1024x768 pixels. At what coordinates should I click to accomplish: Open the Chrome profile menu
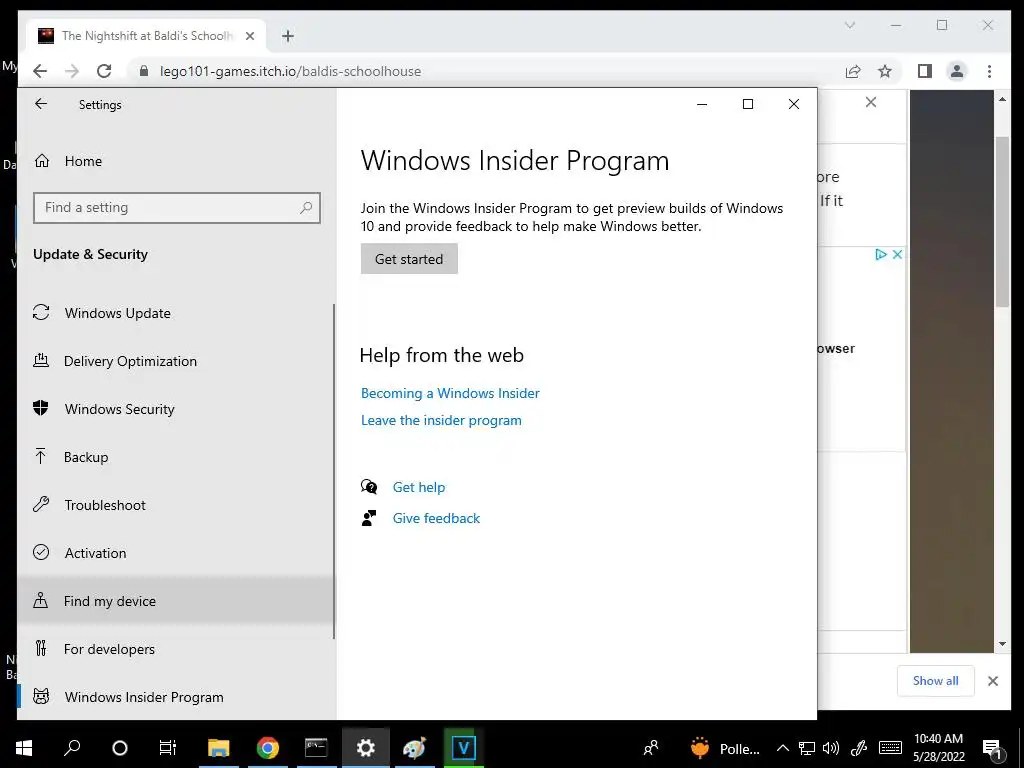(957, 71)
